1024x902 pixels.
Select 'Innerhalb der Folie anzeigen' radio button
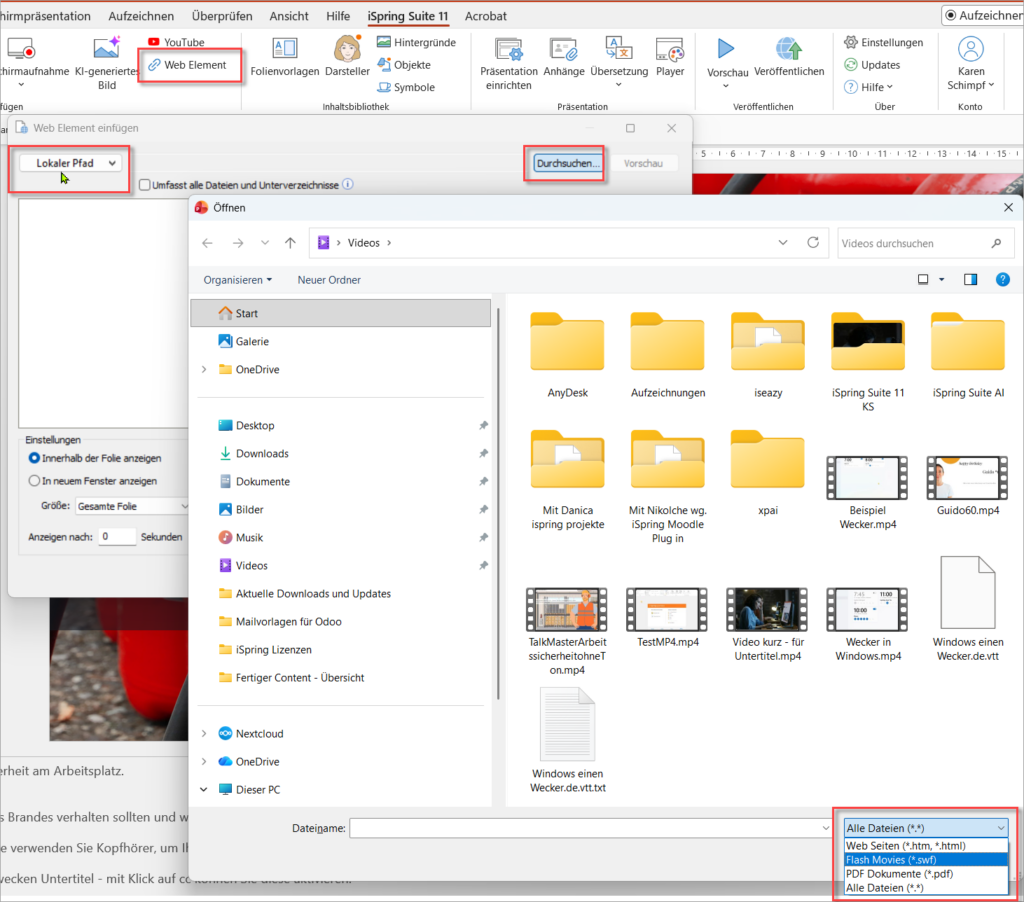[x=35, y=458]
